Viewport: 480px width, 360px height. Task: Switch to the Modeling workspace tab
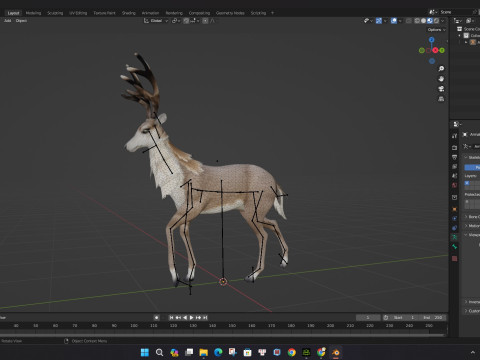tap(33, 13)
